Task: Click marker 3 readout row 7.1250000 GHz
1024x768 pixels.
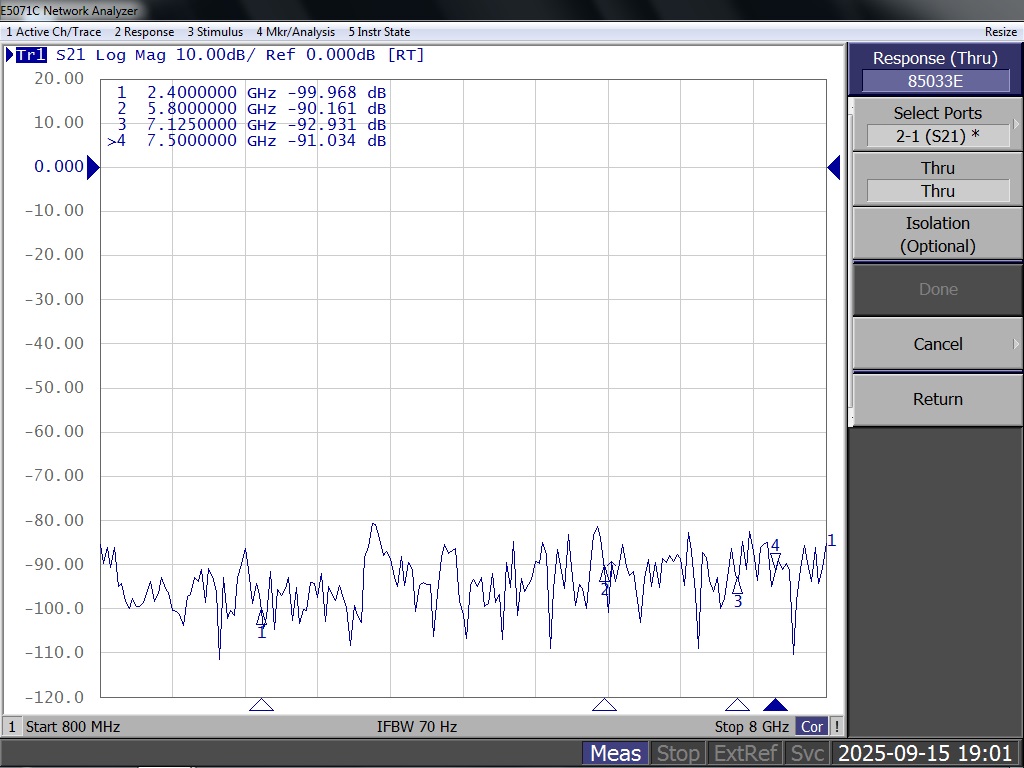Action: (x=251, y=125)
